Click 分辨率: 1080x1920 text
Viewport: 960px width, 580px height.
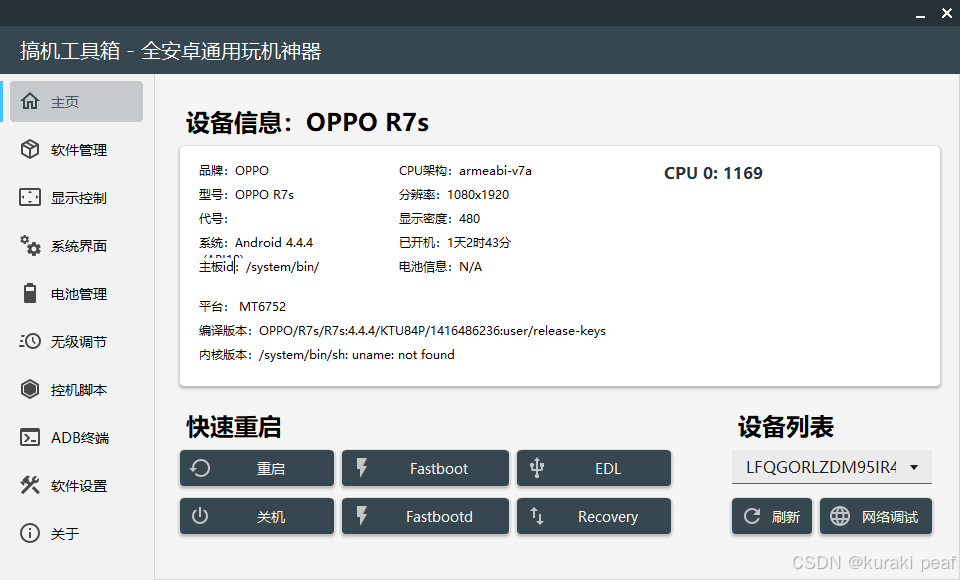click(x=454, y=195)
